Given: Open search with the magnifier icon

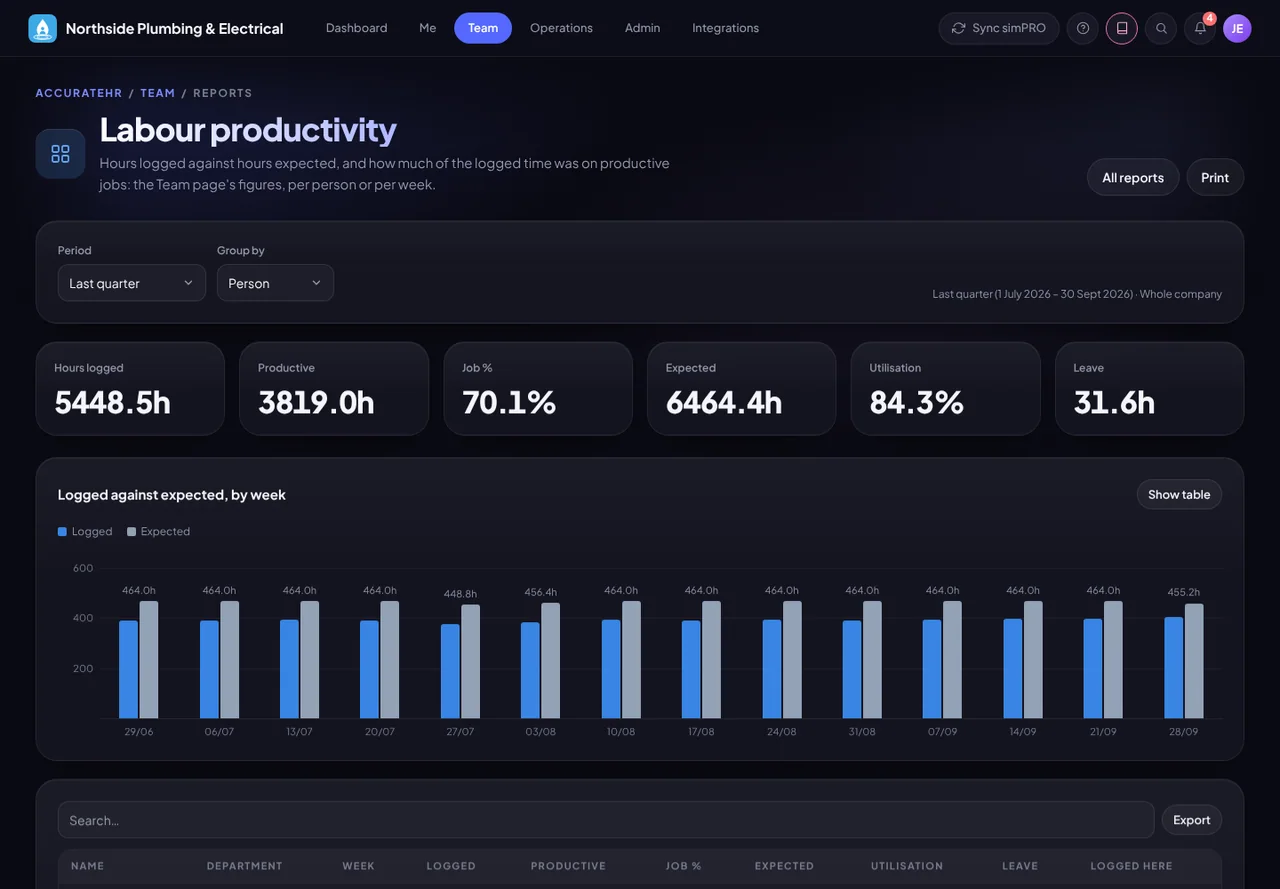Looking at the screenshot, I should 1161,28.
